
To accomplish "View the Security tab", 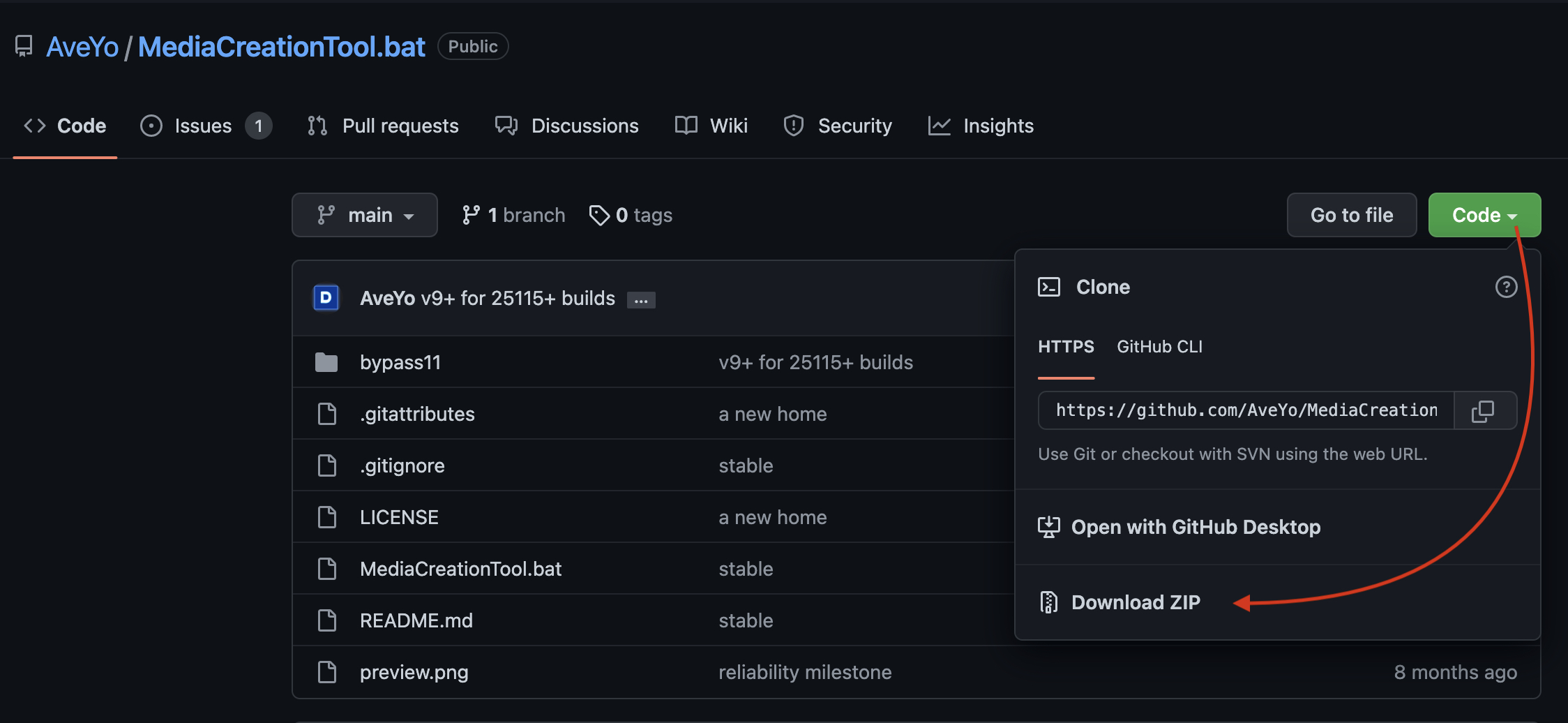I will [838, 126].
